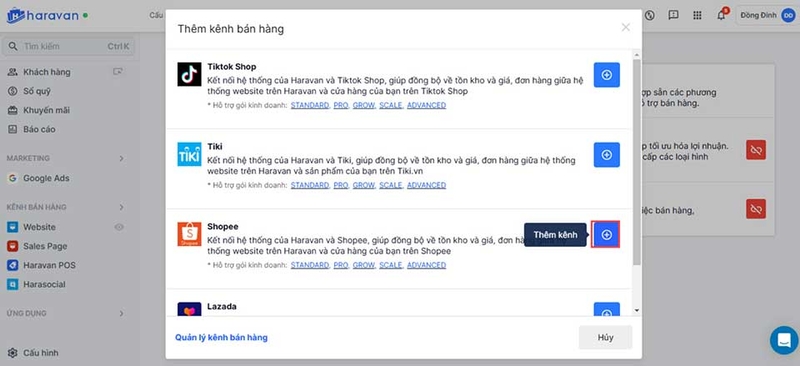The image size is (800, 366).
Task: Click SCALE plan link under Tiki
Action: click(x=391, y=185)
